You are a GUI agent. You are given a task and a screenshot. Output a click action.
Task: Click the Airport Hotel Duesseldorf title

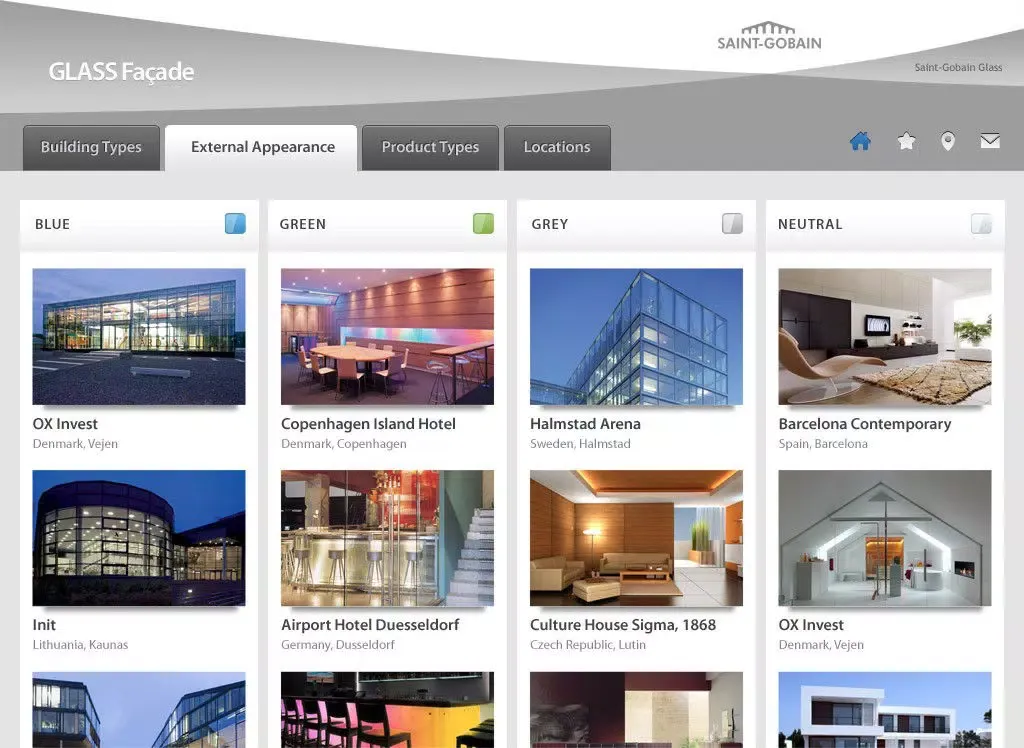point(370,625)
